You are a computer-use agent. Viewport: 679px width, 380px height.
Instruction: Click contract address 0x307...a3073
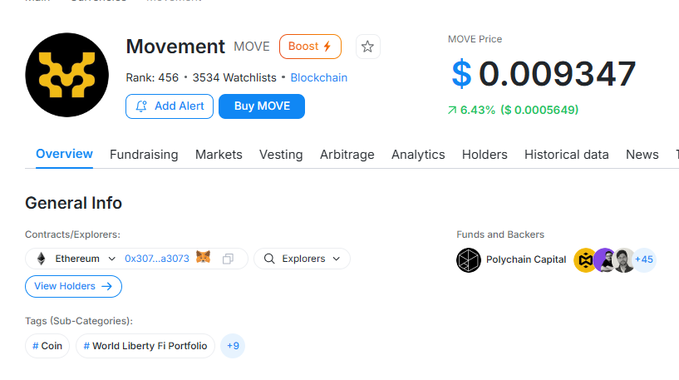(157, 259)
